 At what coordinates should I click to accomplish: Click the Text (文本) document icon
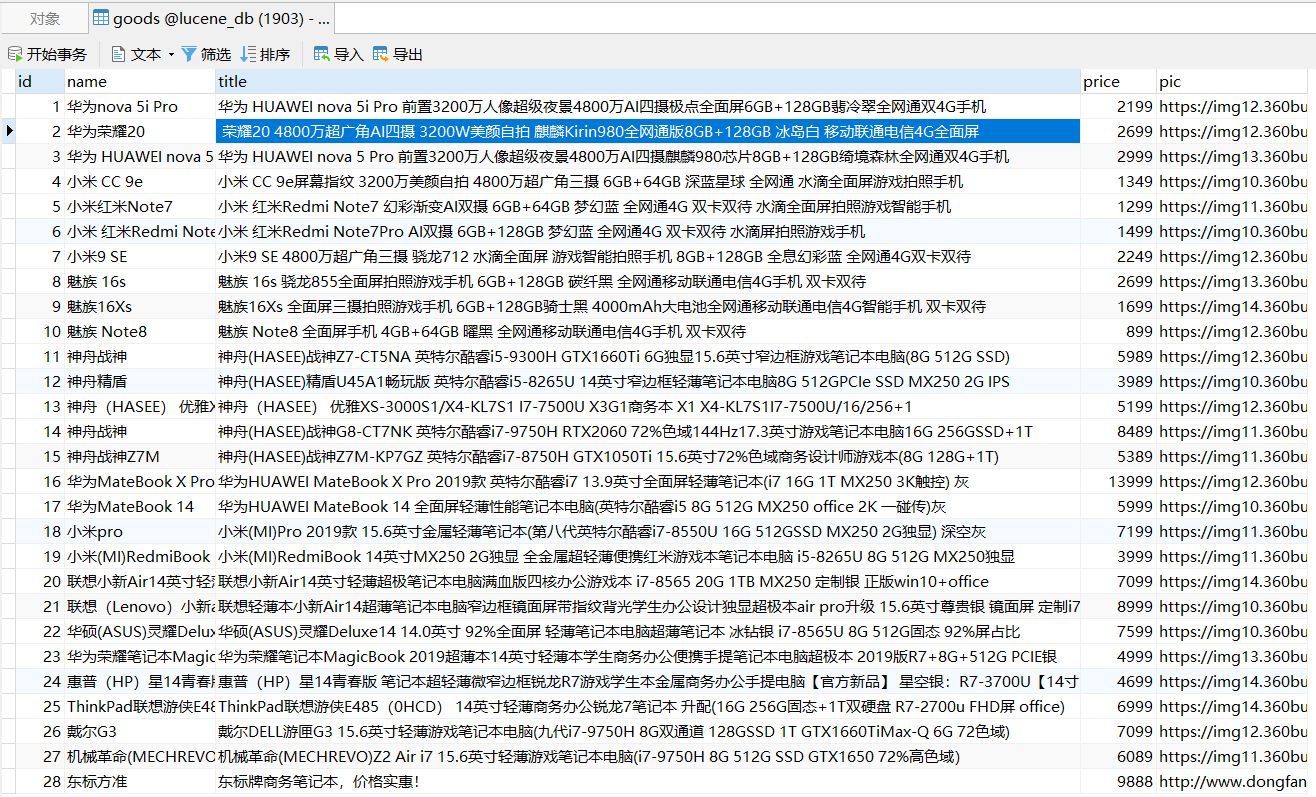tap(118, 54)
